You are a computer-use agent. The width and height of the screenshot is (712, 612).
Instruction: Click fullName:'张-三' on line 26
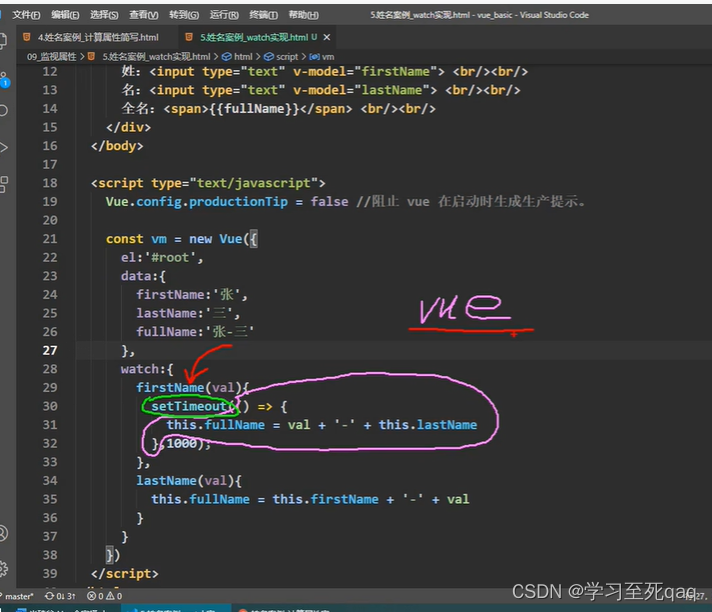pos(195,332)
